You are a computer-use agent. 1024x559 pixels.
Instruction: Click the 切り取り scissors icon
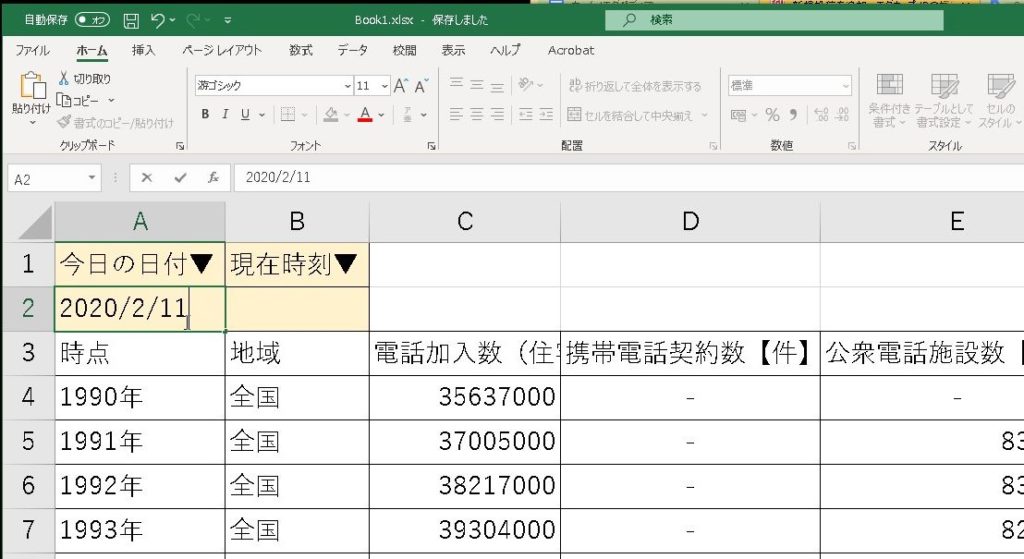pos(65,79)
